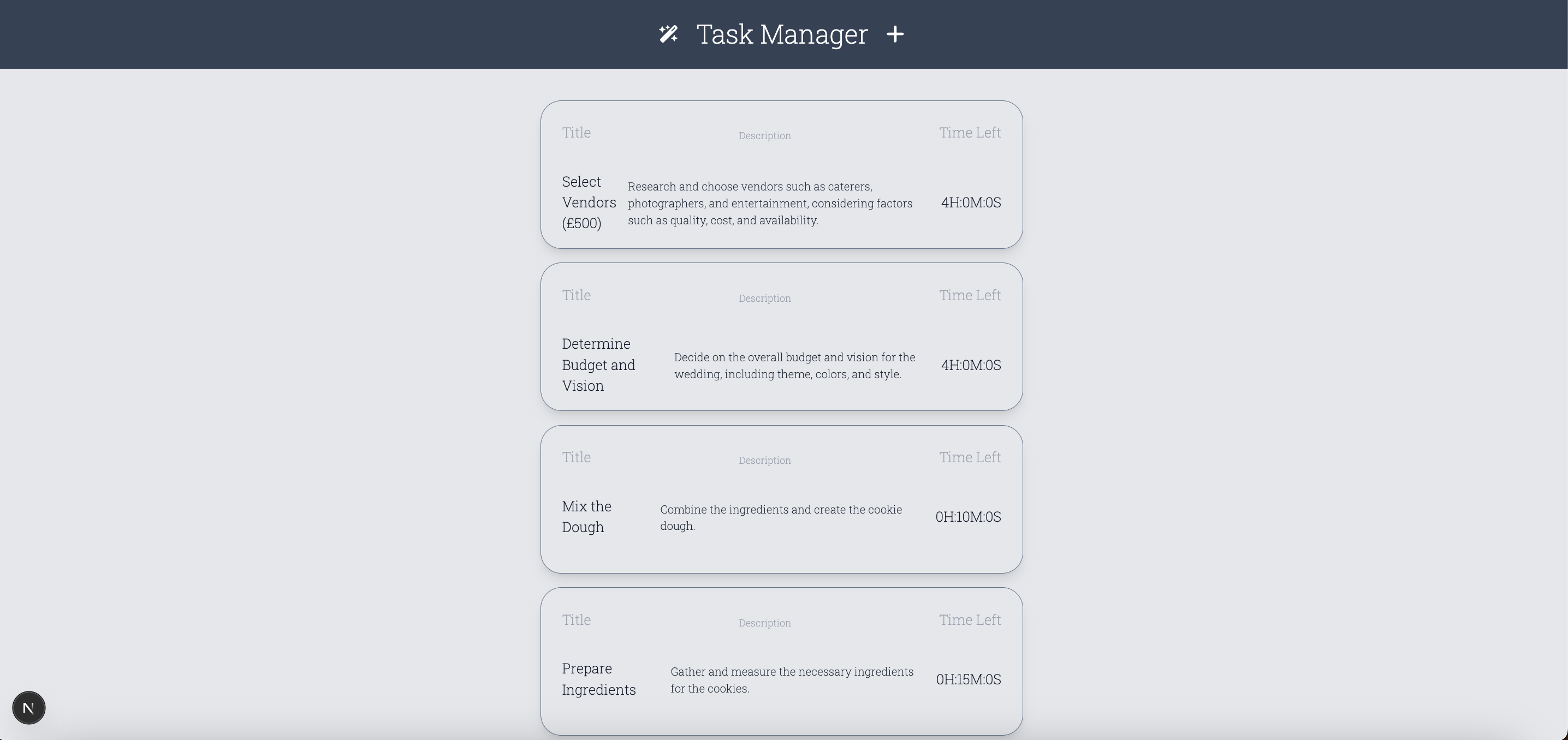Viewport: 1568px width, 740px height.
Task: Click the Mix the Dough task title
Action: pyautogui.click(x=586, y=516)
